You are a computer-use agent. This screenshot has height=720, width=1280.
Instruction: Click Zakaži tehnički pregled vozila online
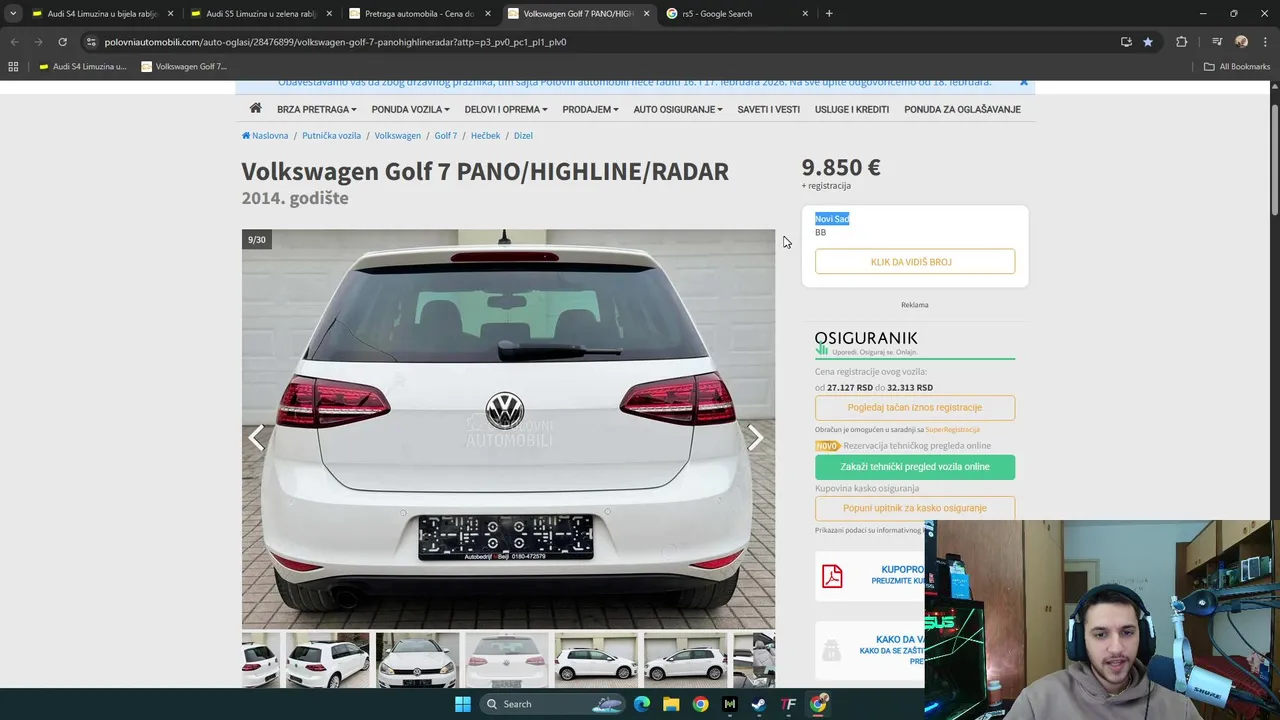pyautogui.click(x=914, y=467)
